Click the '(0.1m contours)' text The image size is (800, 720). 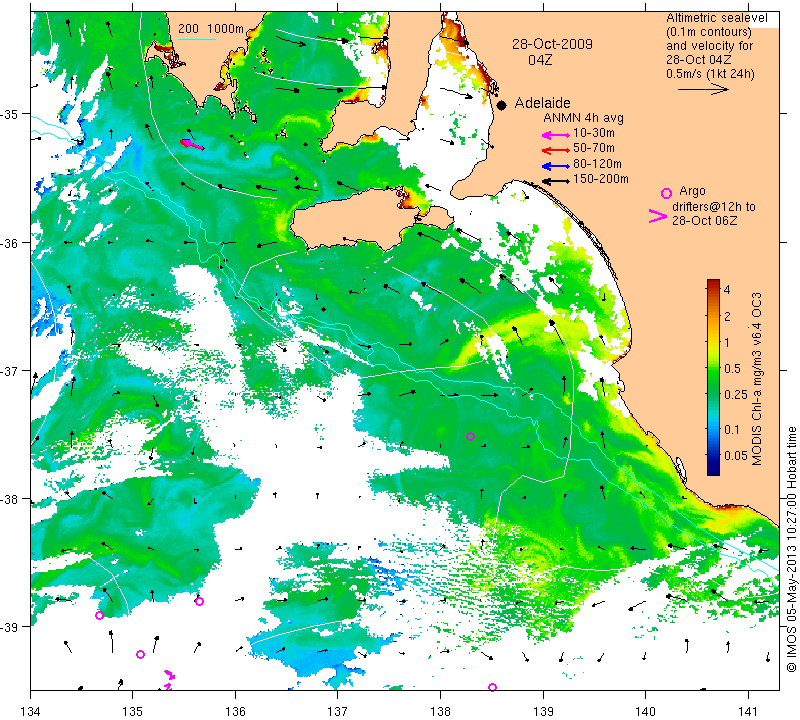(x=709, y=32)
